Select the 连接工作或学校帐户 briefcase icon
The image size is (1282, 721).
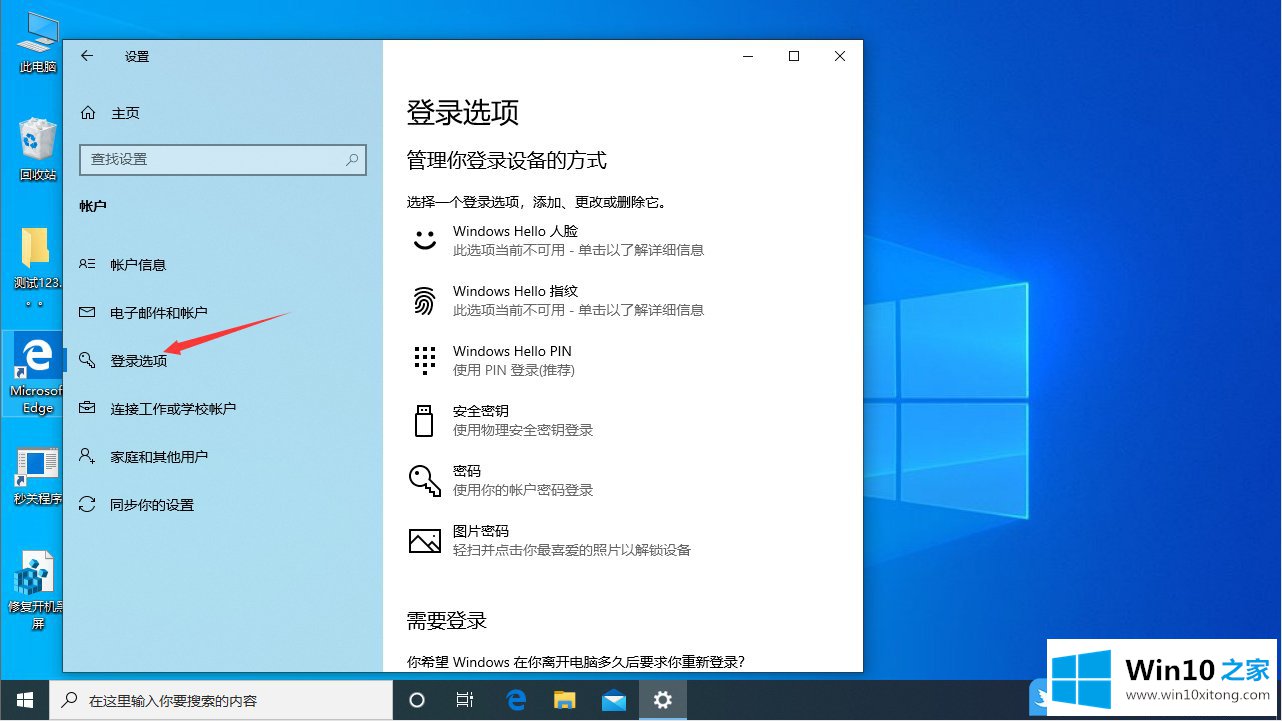coord(88,409)
